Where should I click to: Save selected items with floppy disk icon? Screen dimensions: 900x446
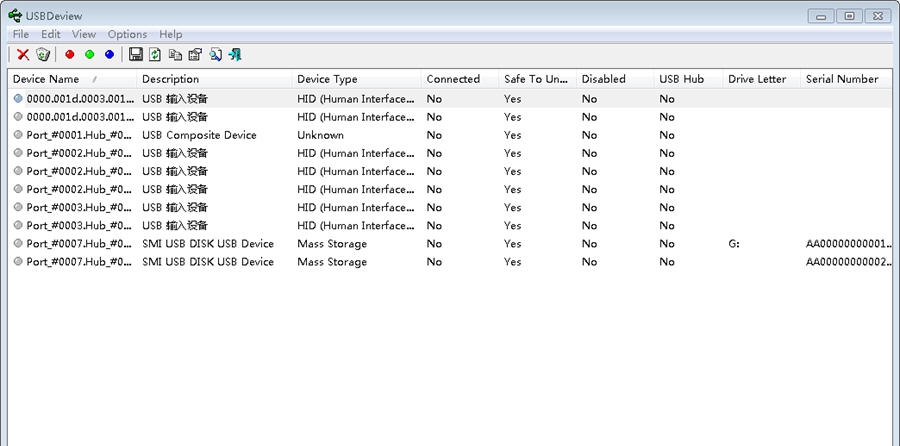[135, 55]
